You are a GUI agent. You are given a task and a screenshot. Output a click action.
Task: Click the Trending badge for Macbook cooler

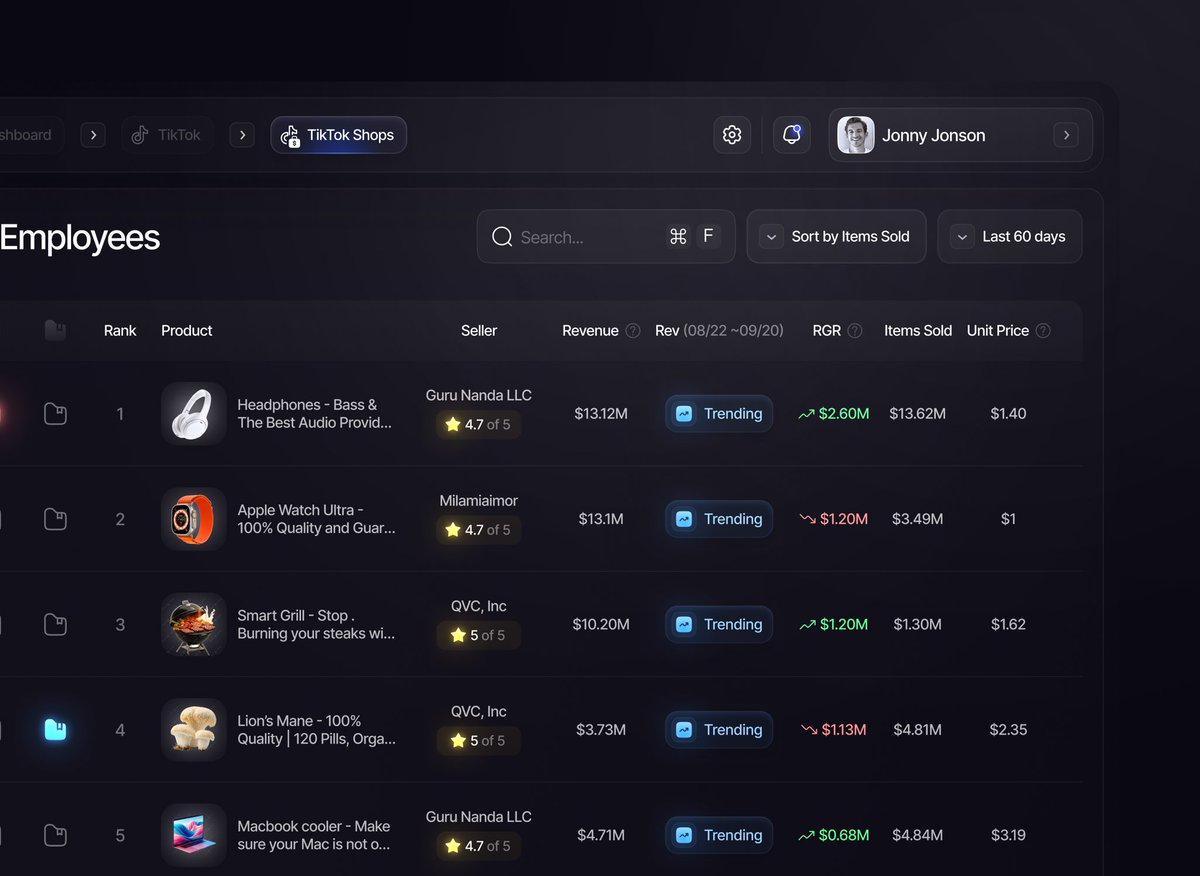[719, 835]
